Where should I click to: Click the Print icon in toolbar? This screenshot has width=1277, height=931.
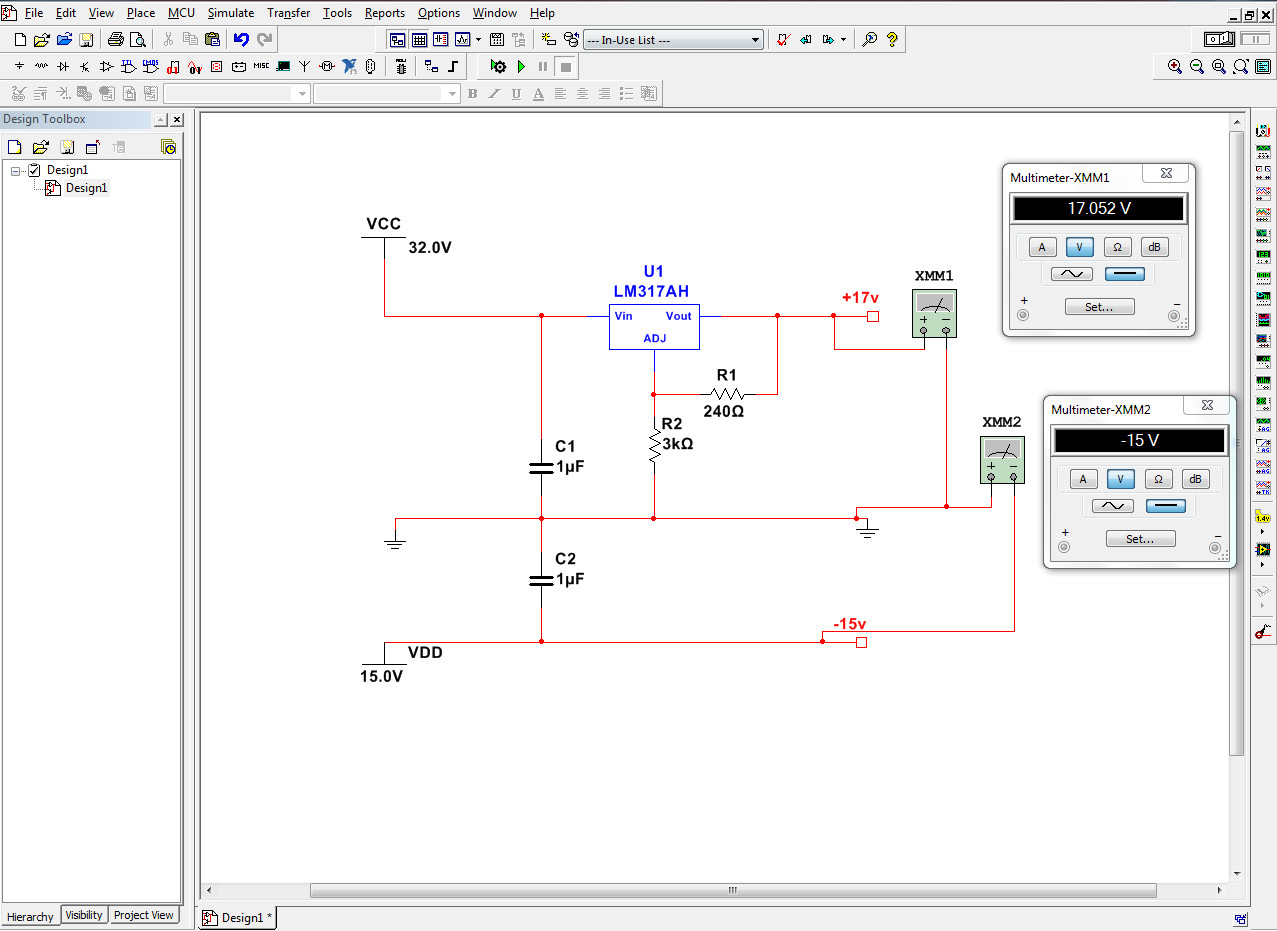(x=116, y=40)
